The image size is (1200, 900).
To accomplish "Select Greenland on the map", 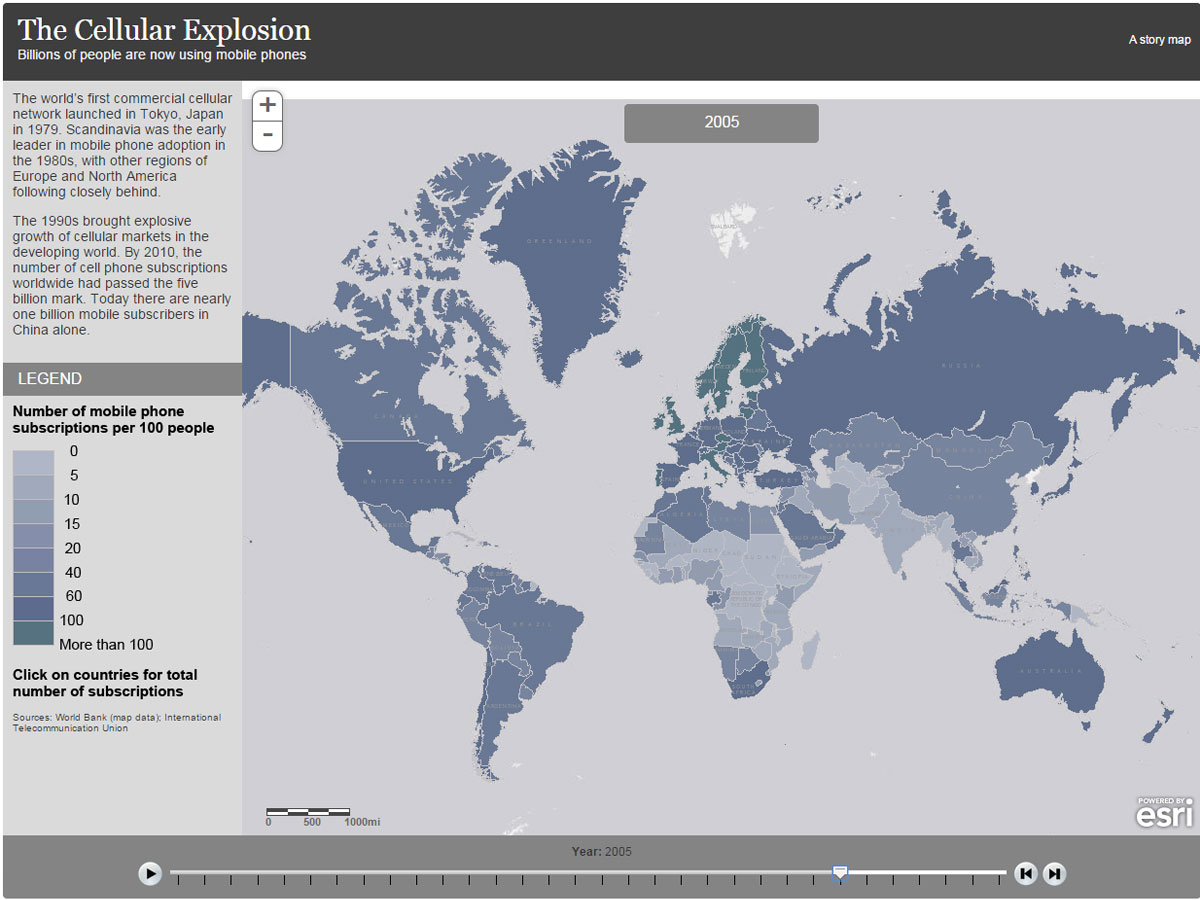I will [560, 240].
